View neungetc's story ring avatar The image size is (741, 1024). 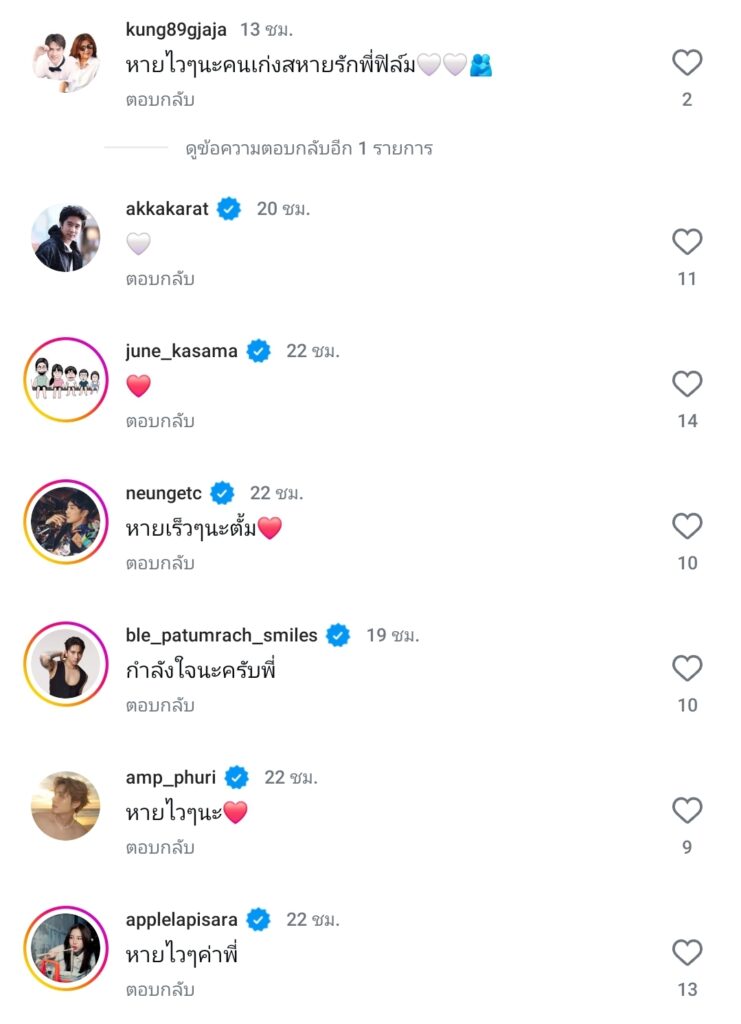tap(66, 522)
